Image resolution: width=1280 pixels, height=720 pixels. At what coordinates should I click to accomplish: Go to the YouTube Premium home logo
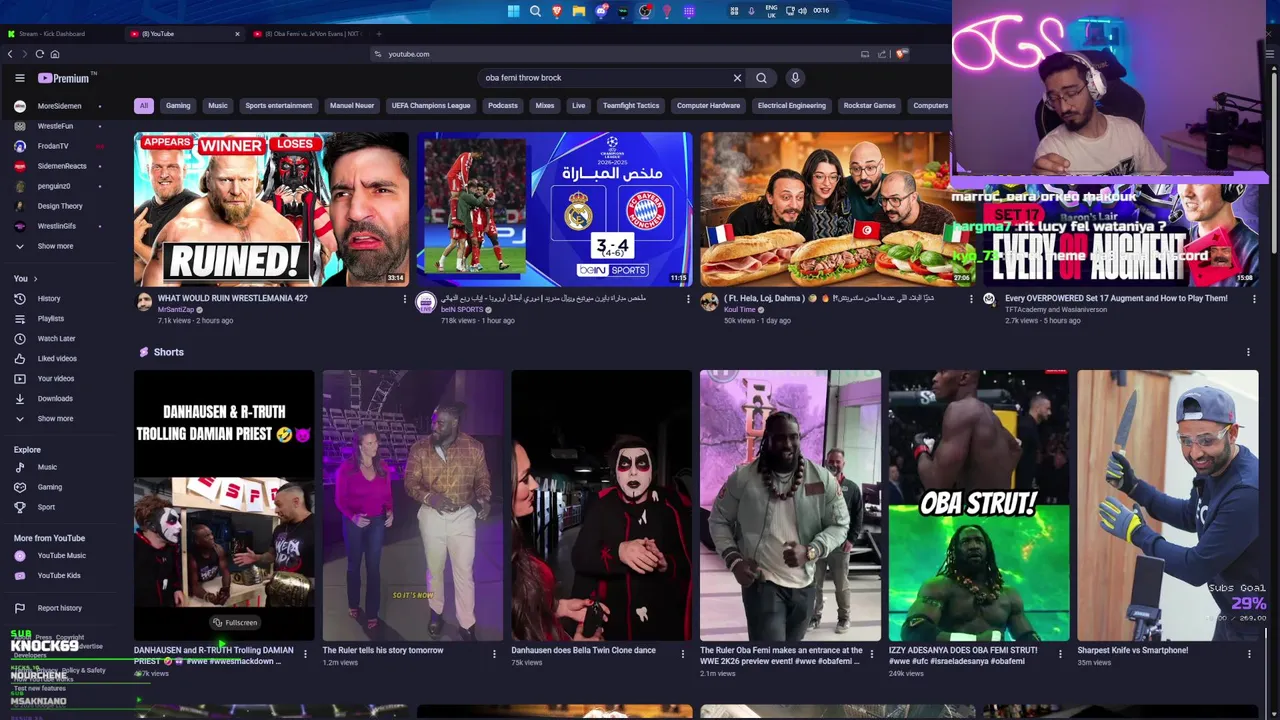tap(66, 78)
